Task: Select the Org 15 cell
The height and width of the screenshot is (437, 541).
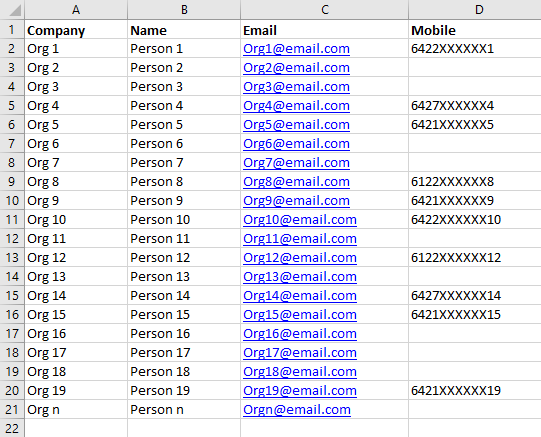Action: click(76, 315)
